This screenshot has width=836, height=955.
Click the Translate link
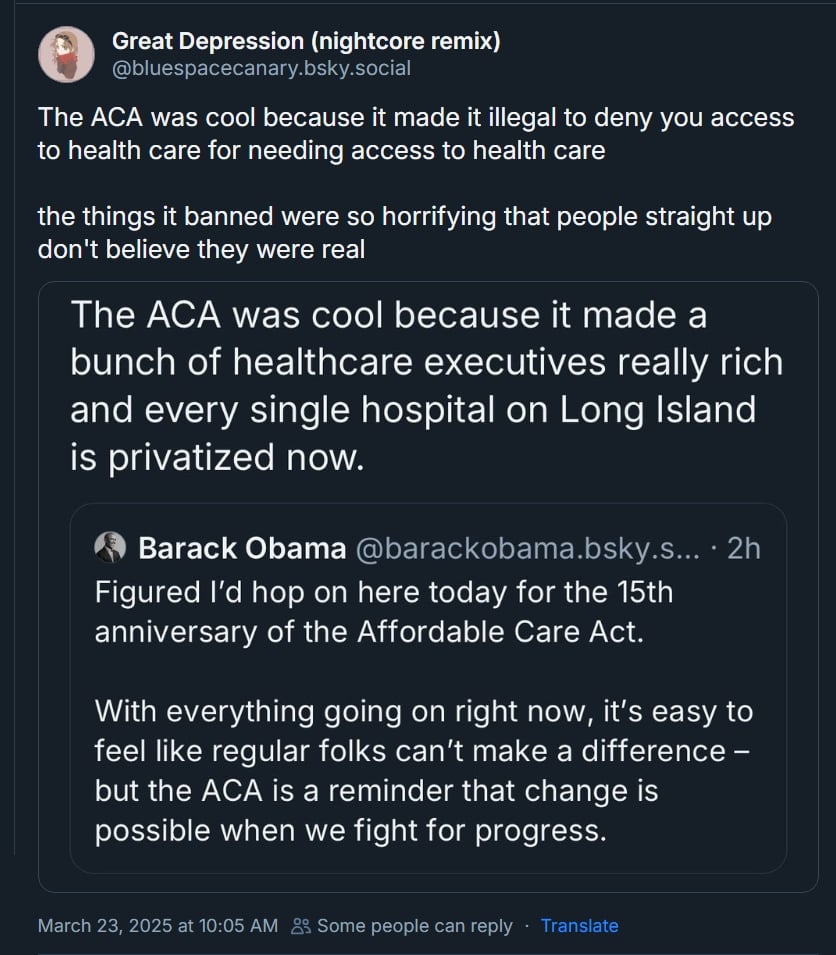click(579, 926)
